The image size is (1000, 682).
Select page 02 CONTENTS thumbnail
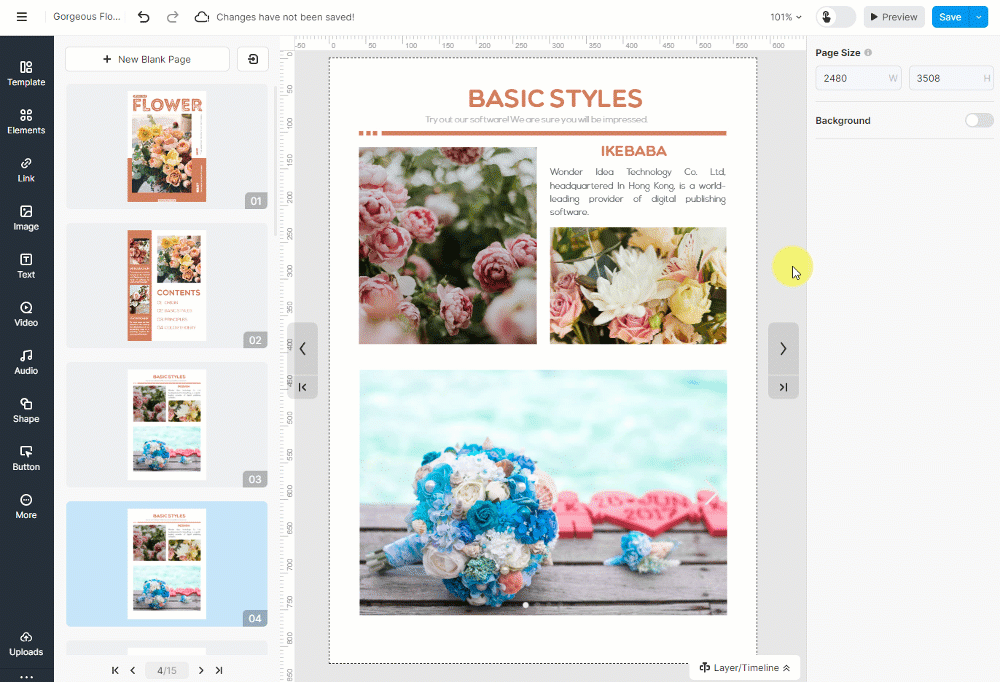point(166,285)
